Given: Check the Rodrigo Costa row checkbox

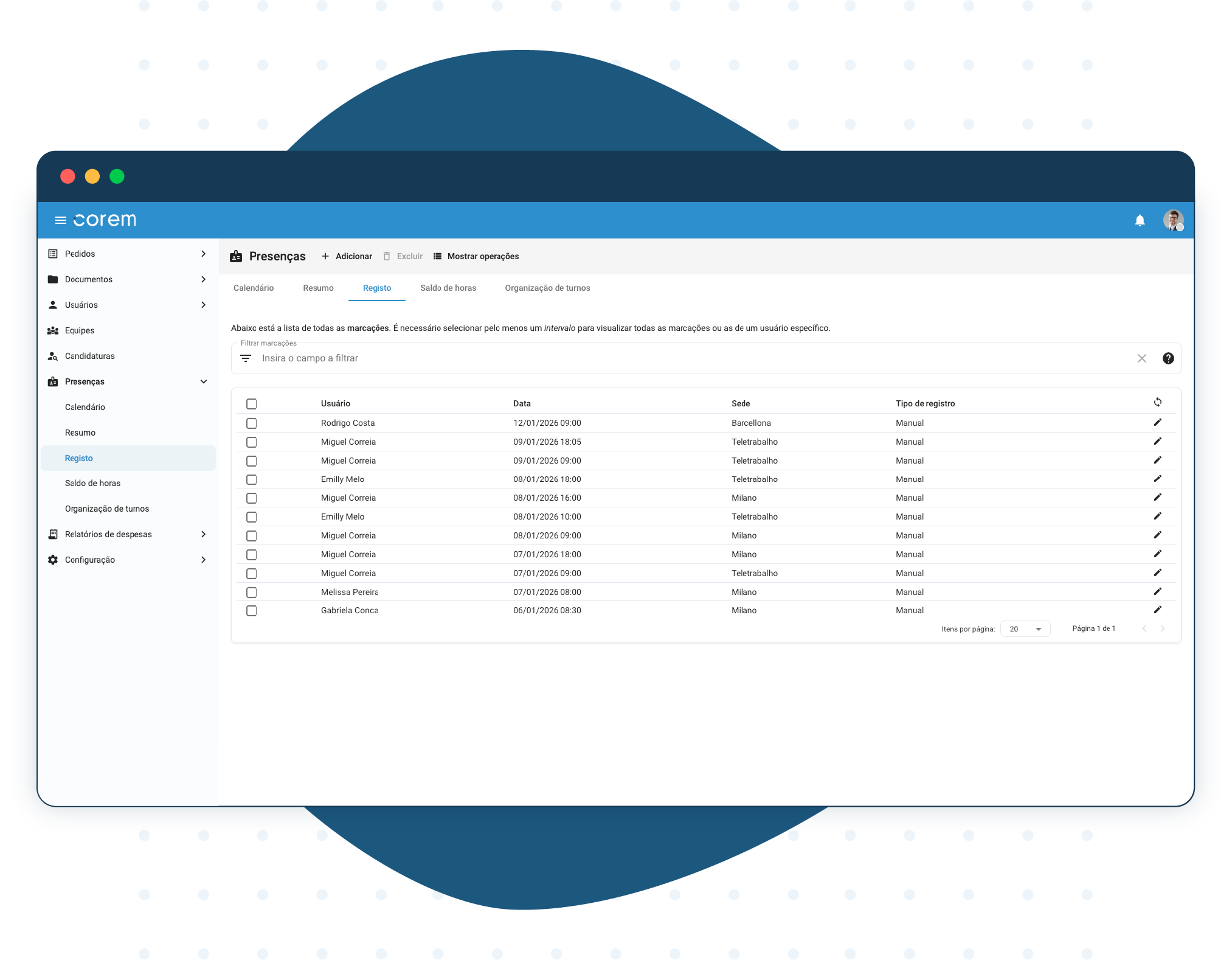Looking at the screenshot, I should tap(251, 423).
